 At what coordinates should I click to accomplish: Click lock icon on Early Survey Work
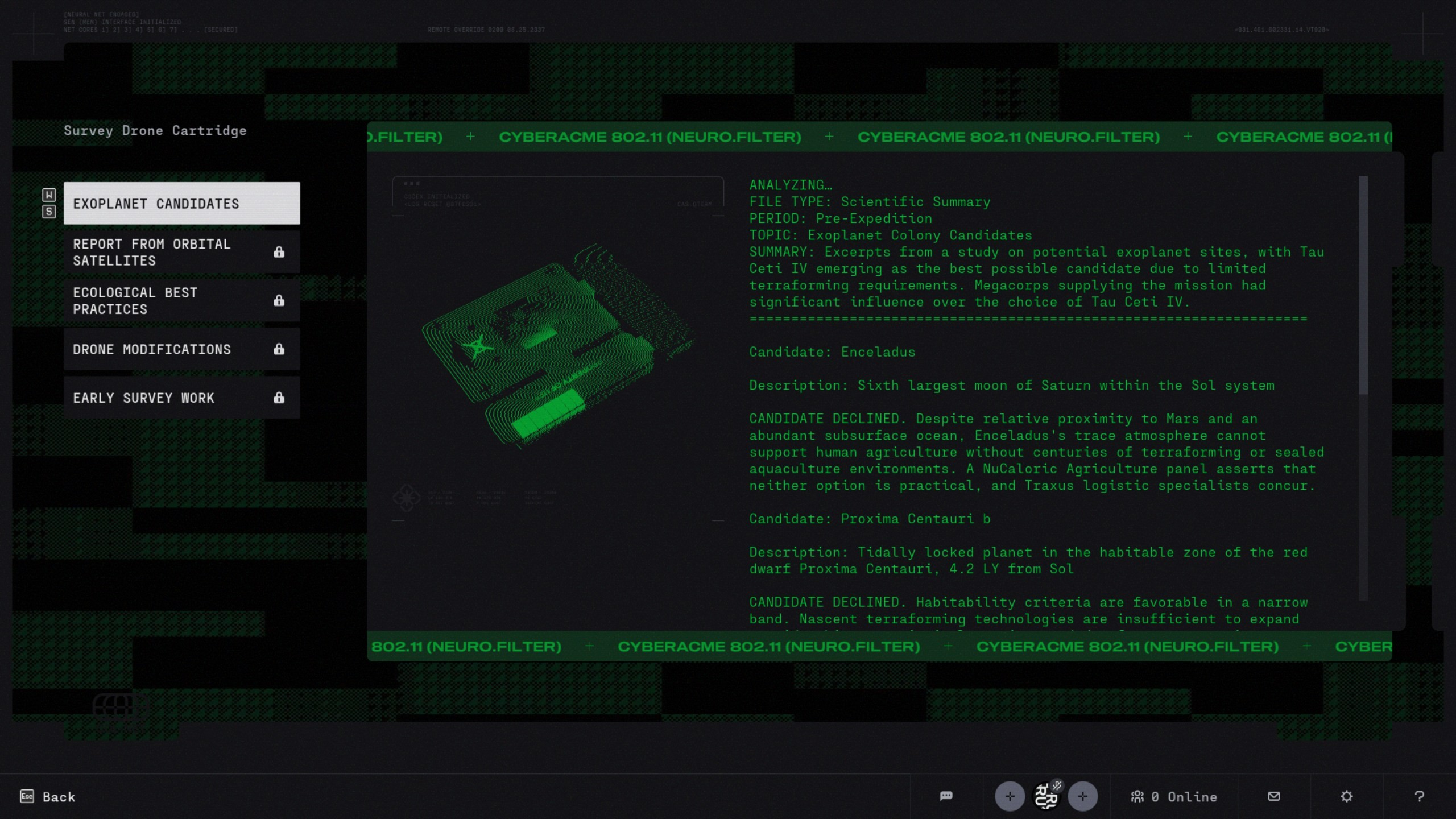(279, 398)
